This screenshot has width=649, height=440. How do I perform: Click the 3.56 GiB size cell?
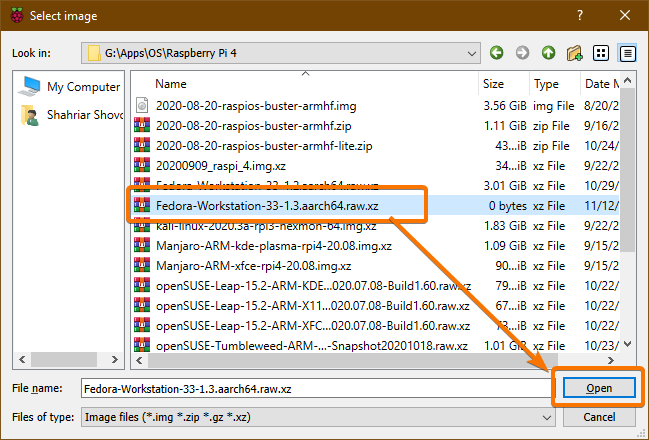(x=505, y=106)
